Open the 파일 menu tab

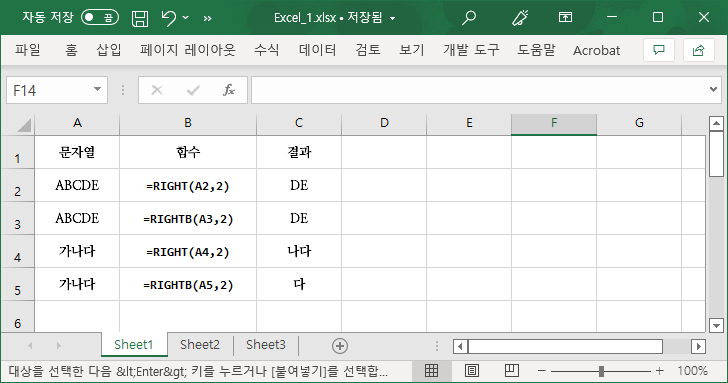28,50
